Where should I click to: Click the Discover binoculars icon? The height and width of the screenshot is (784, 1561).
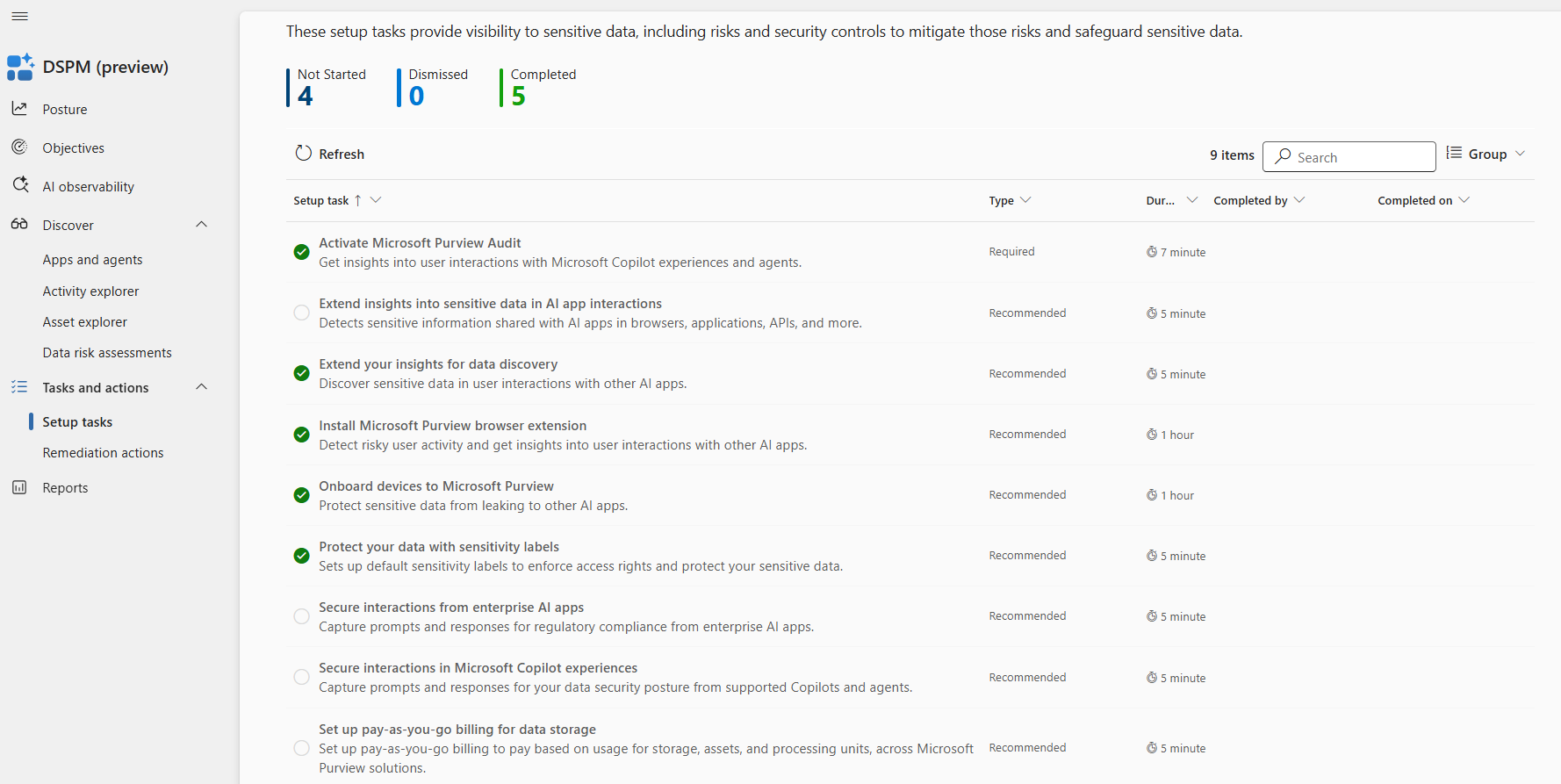(x=19, y=225)
